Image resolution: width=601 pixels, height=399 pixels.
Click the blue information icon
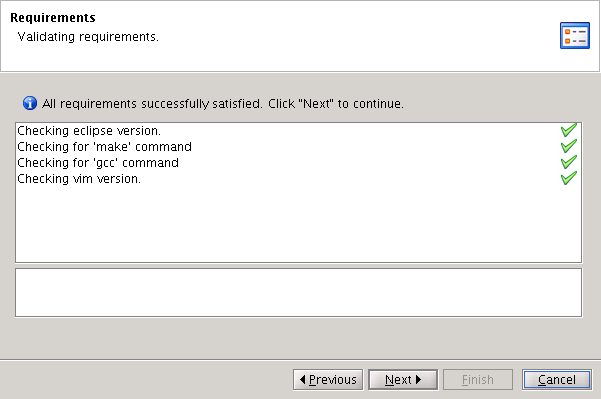30,103
